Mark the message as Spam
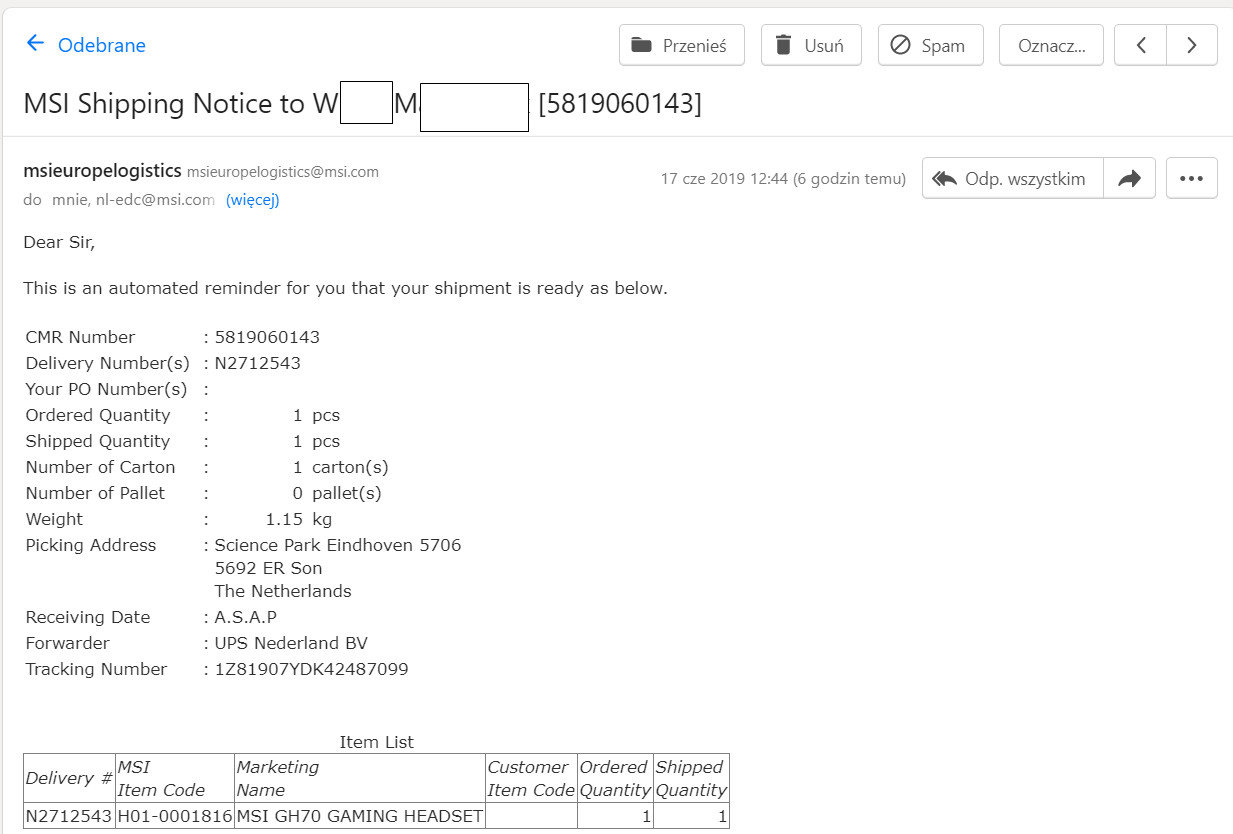Screen dimensions: 1233x834 (x=930, y=45)
